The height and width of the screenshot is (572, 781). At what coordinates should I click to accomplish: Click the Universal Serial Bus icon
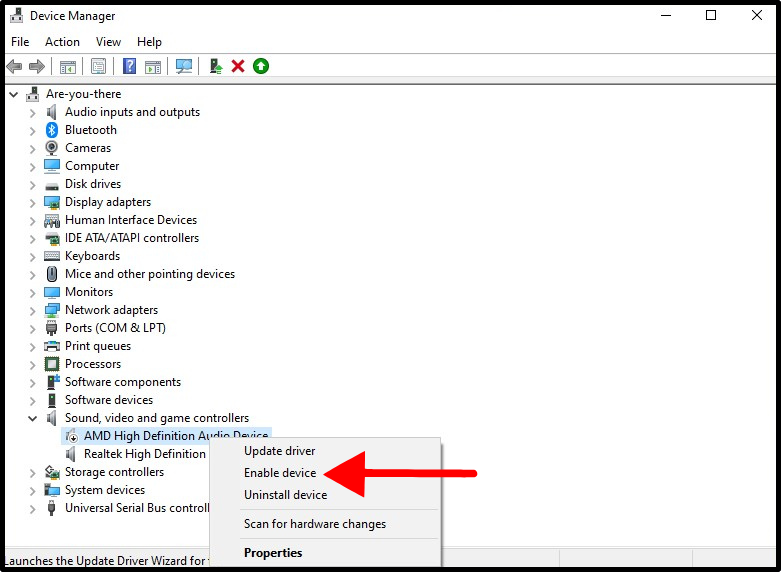[51, 508]
